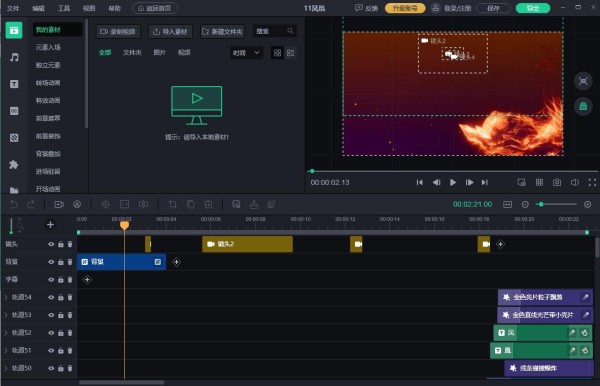Click the zoom-in plus circle icon
This screenshot has width=600, height=386.
588,205
